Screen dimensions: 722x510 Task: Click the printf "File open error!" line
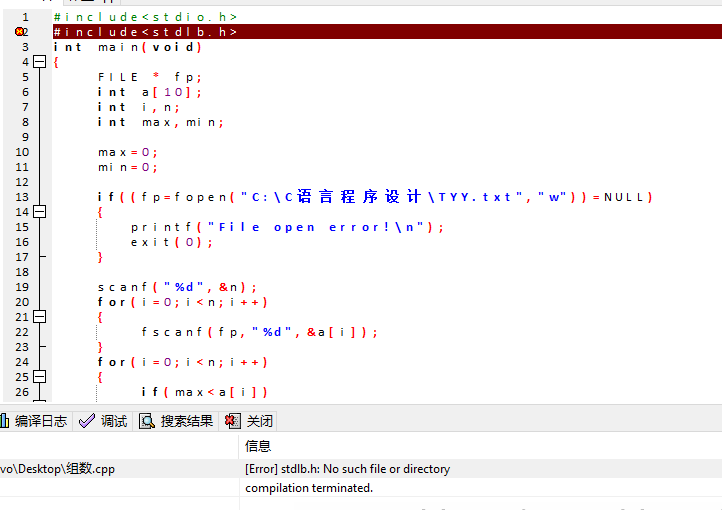point(287,227)
